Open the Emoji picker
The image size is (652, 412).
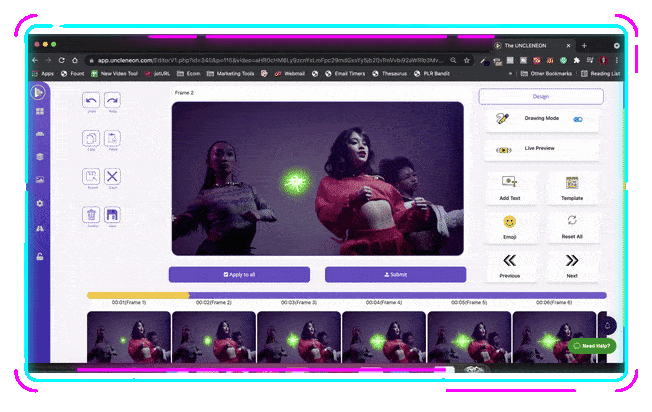[510, 227]
